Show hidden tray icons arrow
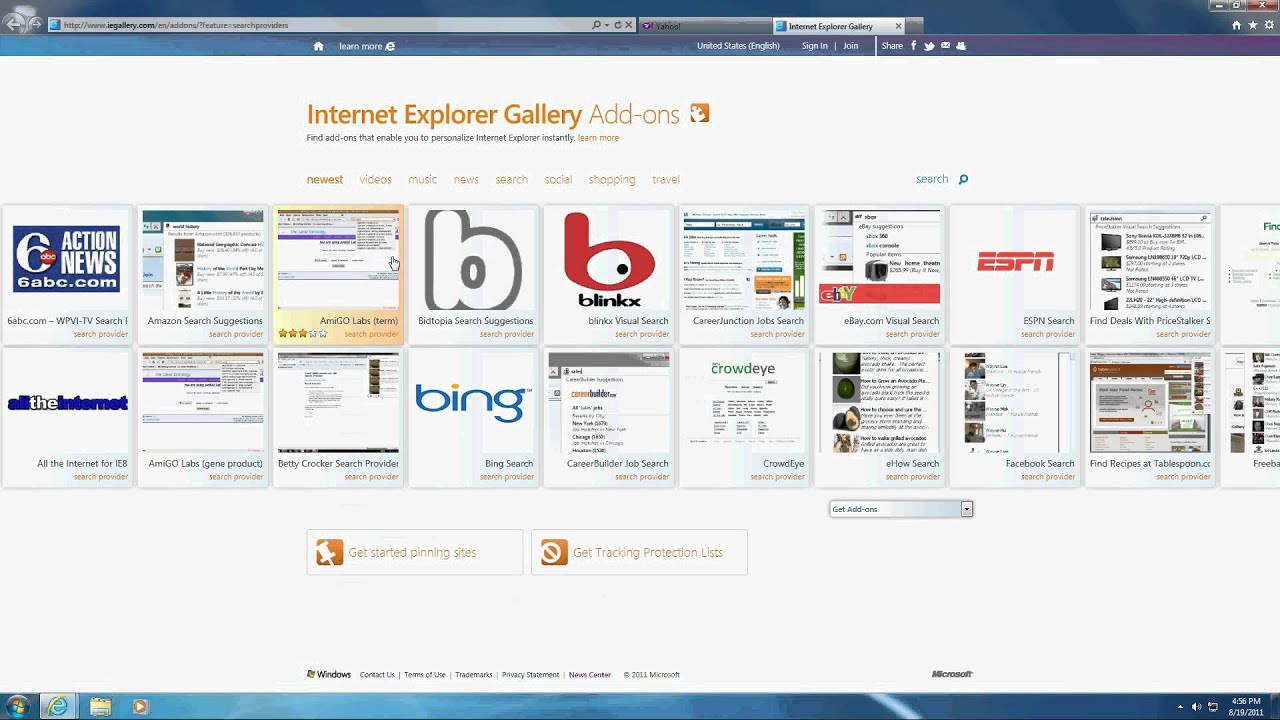This screenshot has width=1280, height=720. click(1180, 707)
